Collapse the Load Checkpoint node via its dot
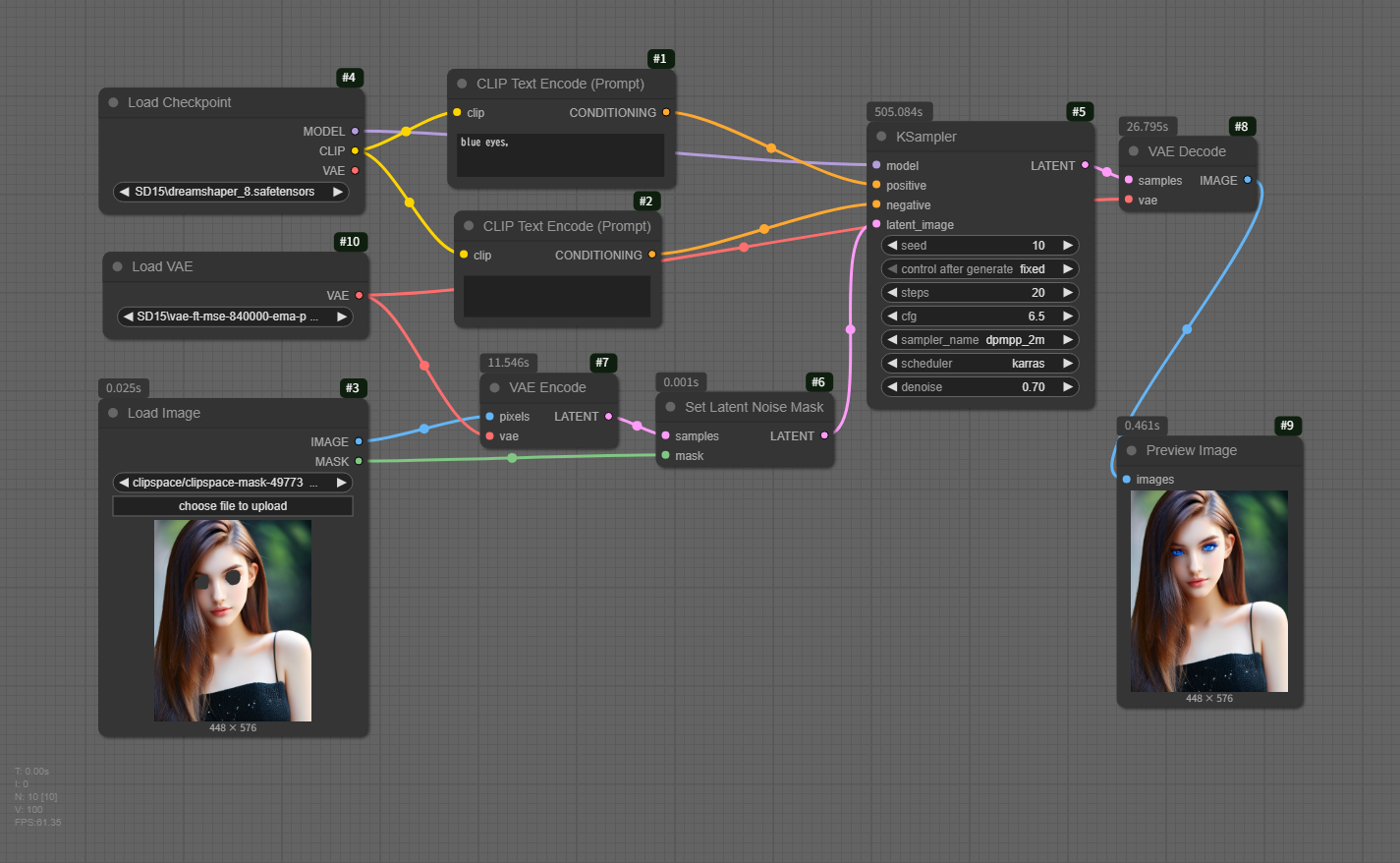The width and height of the screenshot is (1400, 863). click(113, 102)
